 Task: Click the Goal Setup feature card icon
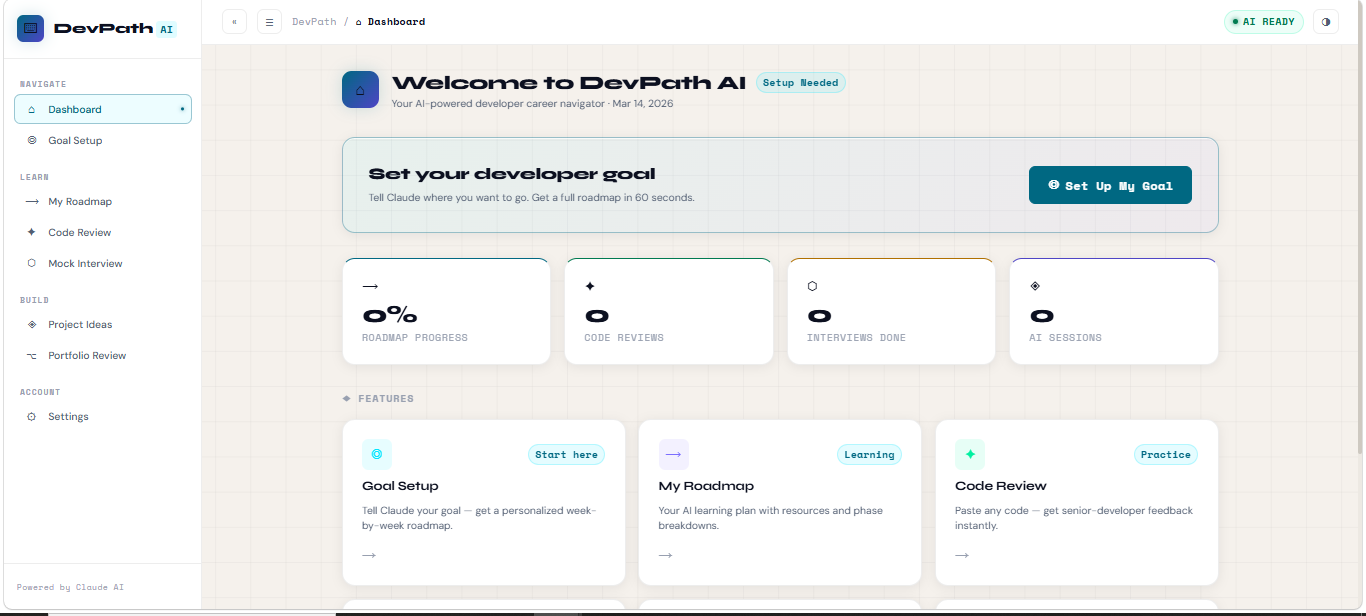(377, 454)
